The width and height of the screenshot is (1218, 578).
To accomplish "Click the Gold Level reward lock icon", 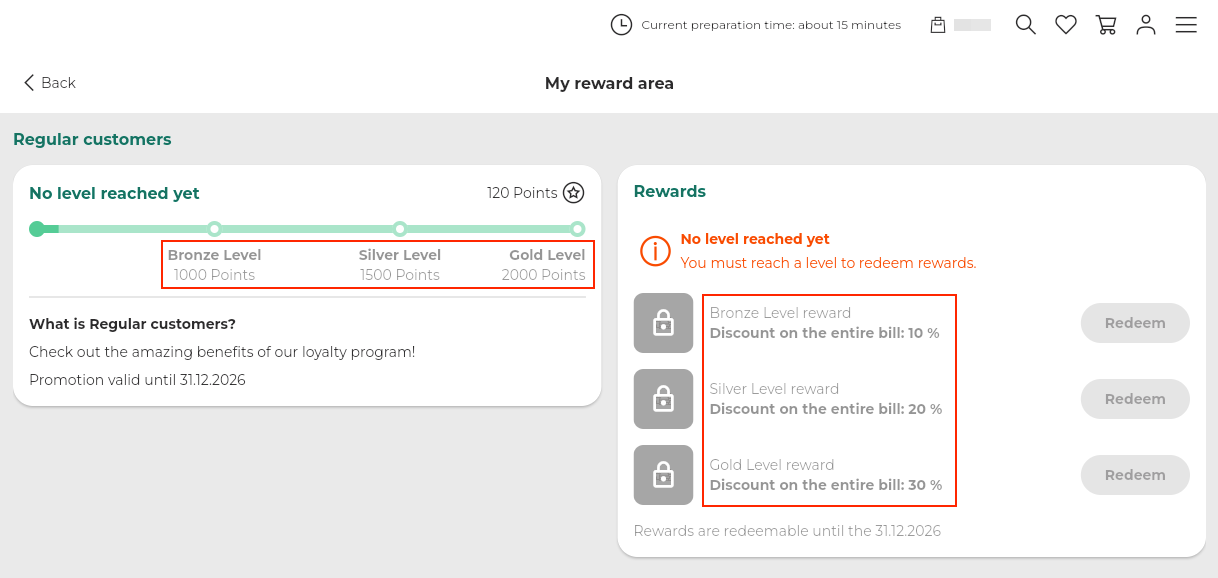I will 663,475.
